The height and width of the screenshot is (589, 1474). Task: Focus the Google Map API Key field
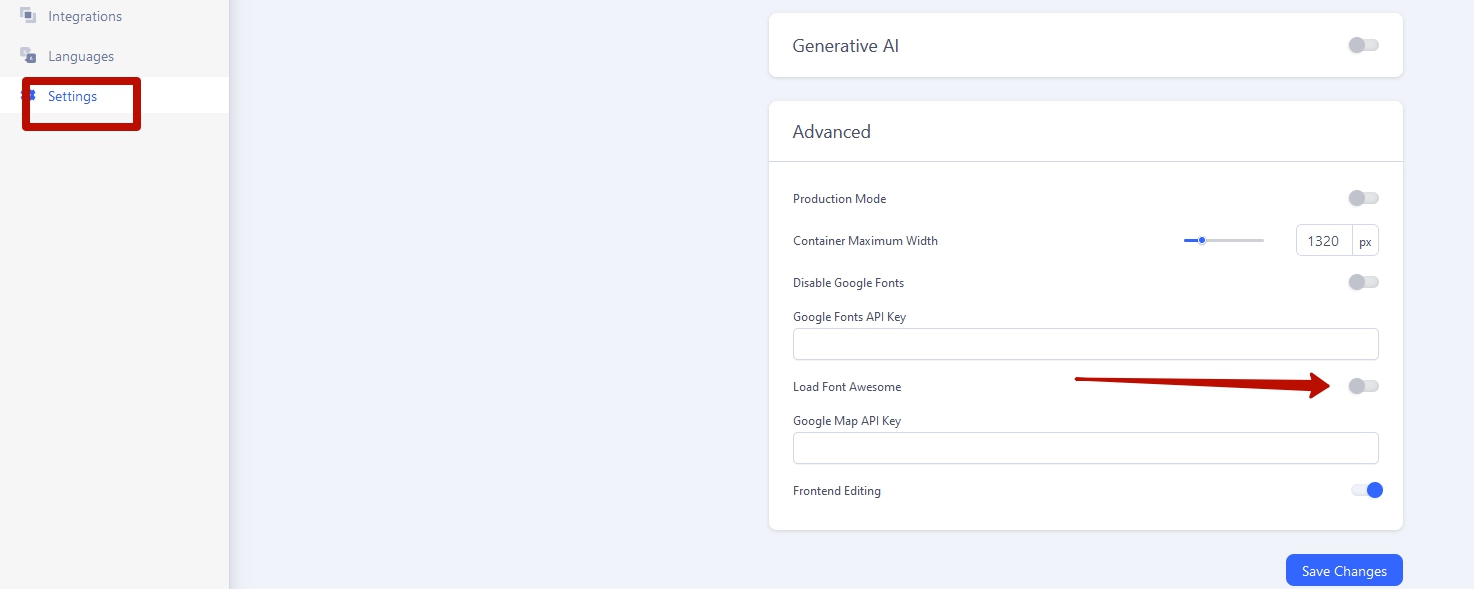click(x=1085, y=448)
